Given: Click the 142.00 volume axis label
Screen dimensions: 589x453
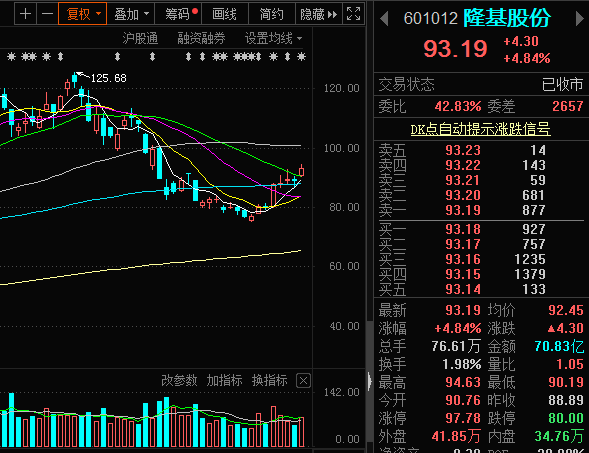Looking at the screenshot, I should click(341, 393).
